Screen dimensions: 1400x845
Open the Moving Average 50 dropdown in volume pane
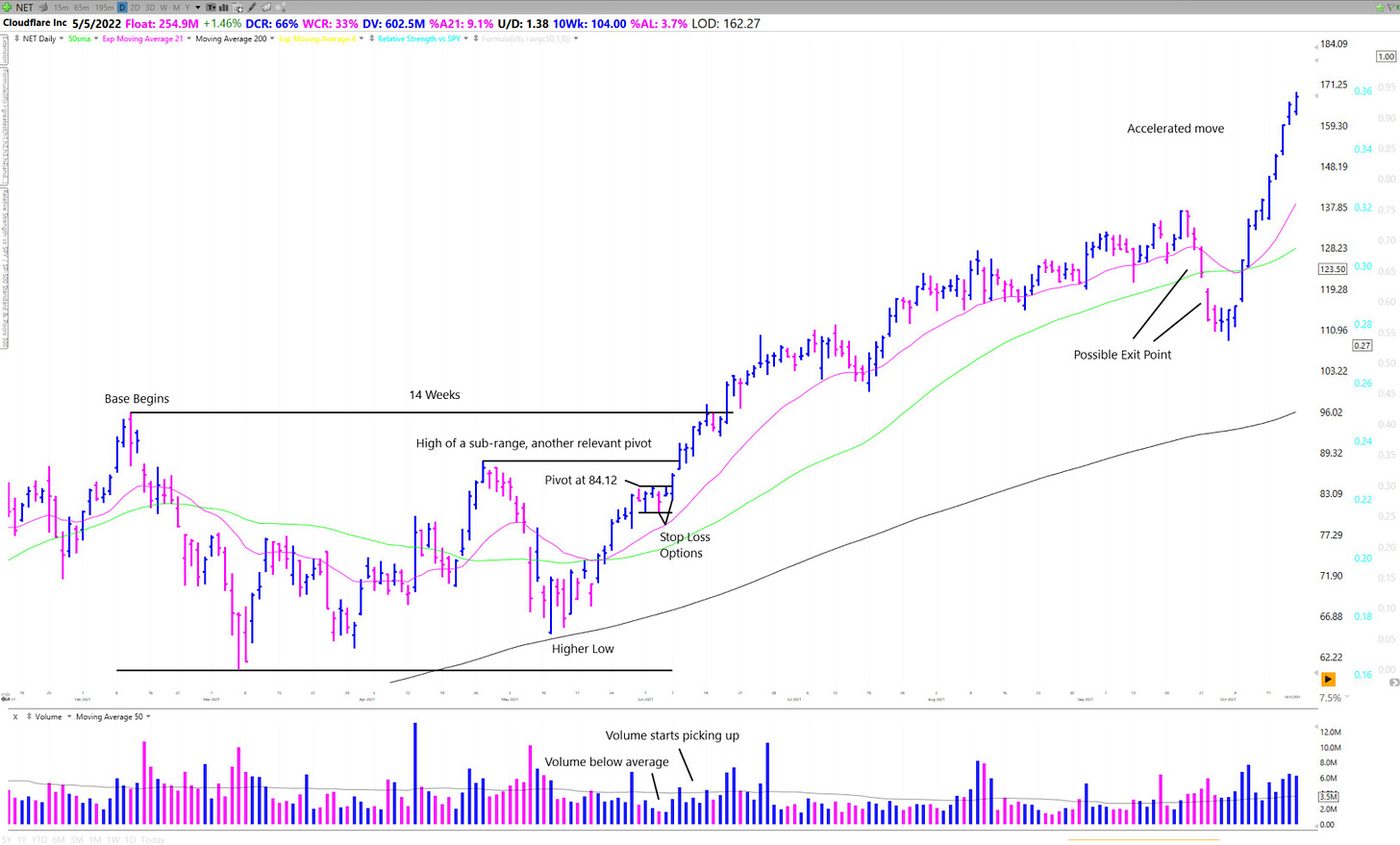click(x=149, y=716)
